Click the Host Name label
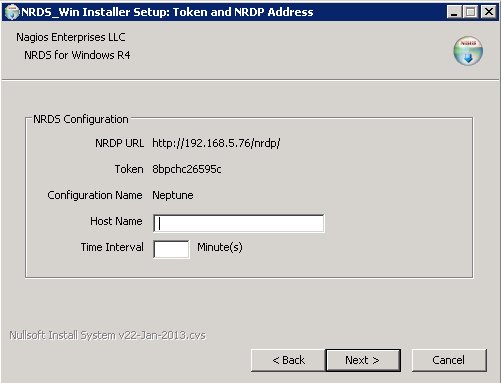Viewport: 501px width, 383px height. (x=116, y=221)
